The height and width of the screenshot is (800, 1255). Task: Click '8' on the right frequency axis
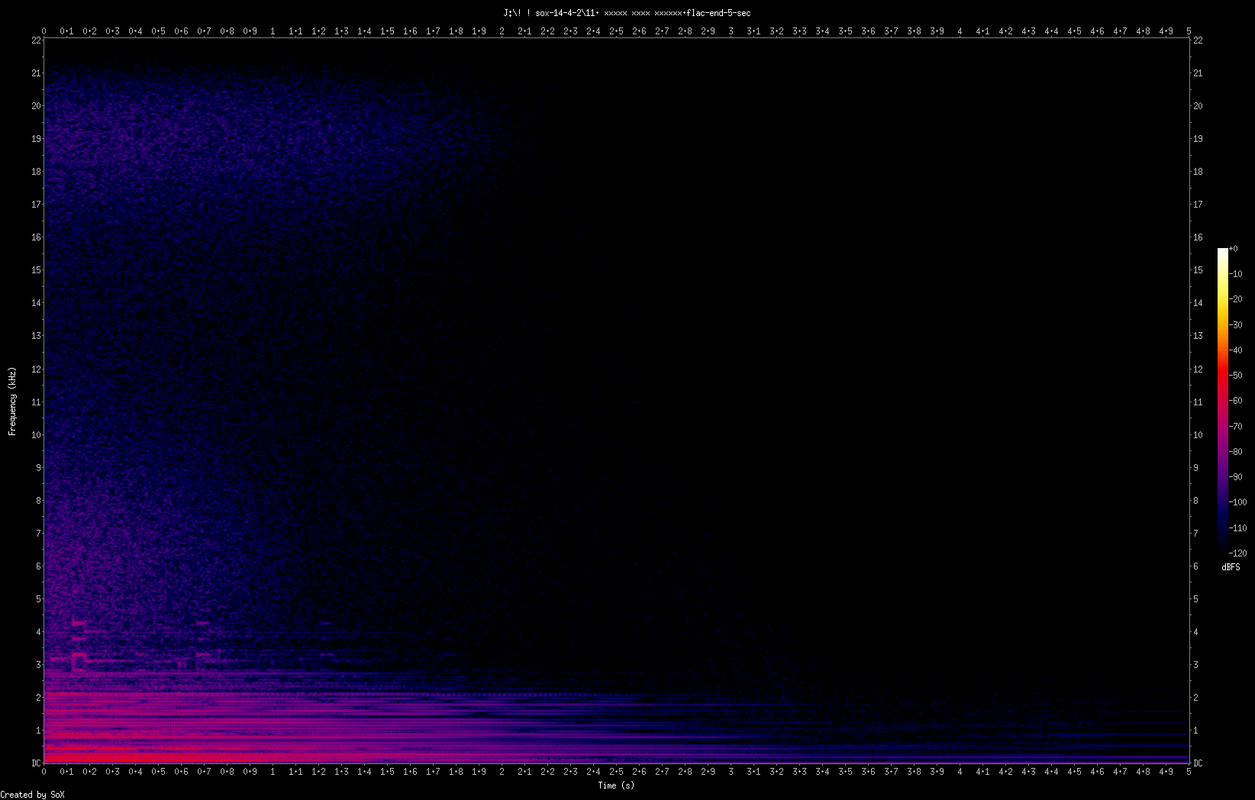click(x=1196, y=500)
